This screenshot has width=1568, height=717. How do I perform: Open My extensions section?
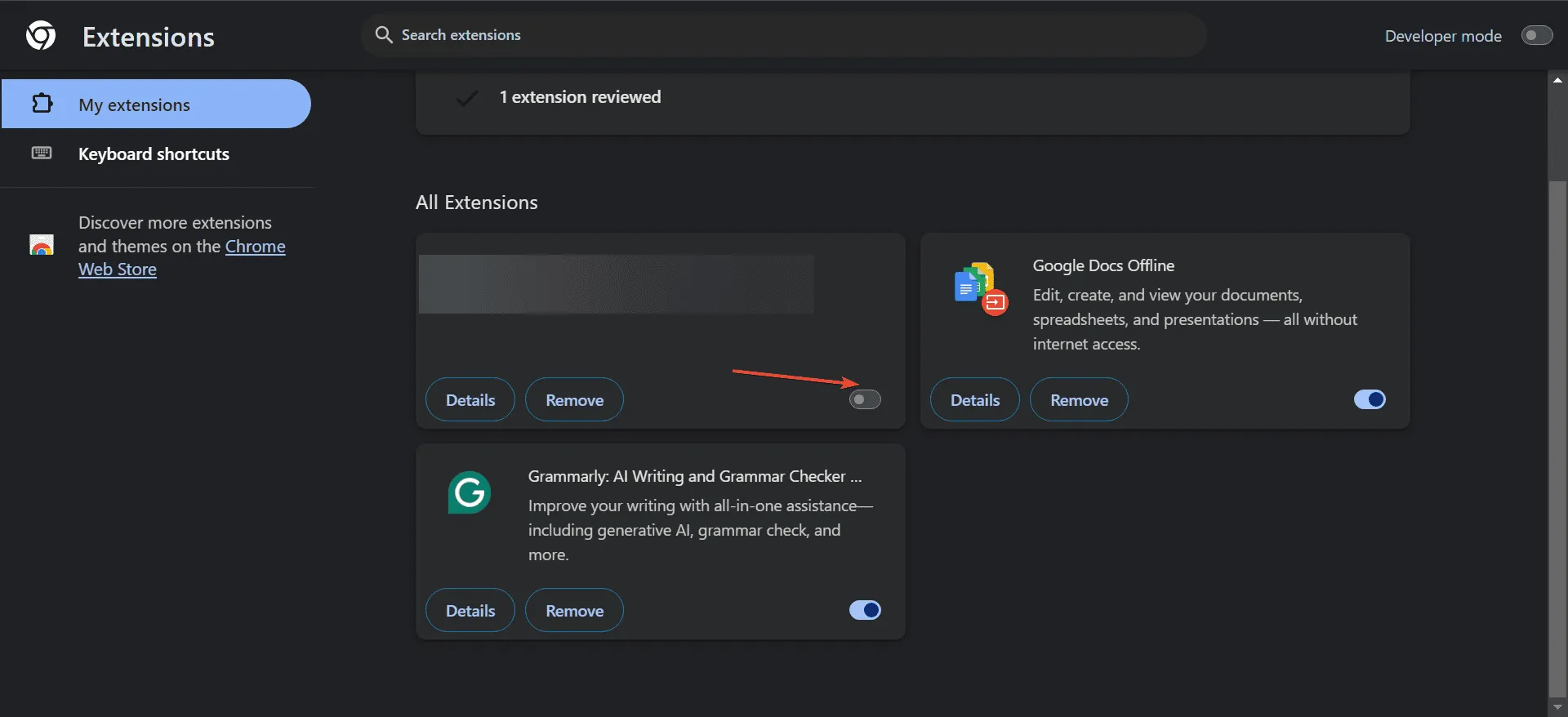(x=155, y=104)
